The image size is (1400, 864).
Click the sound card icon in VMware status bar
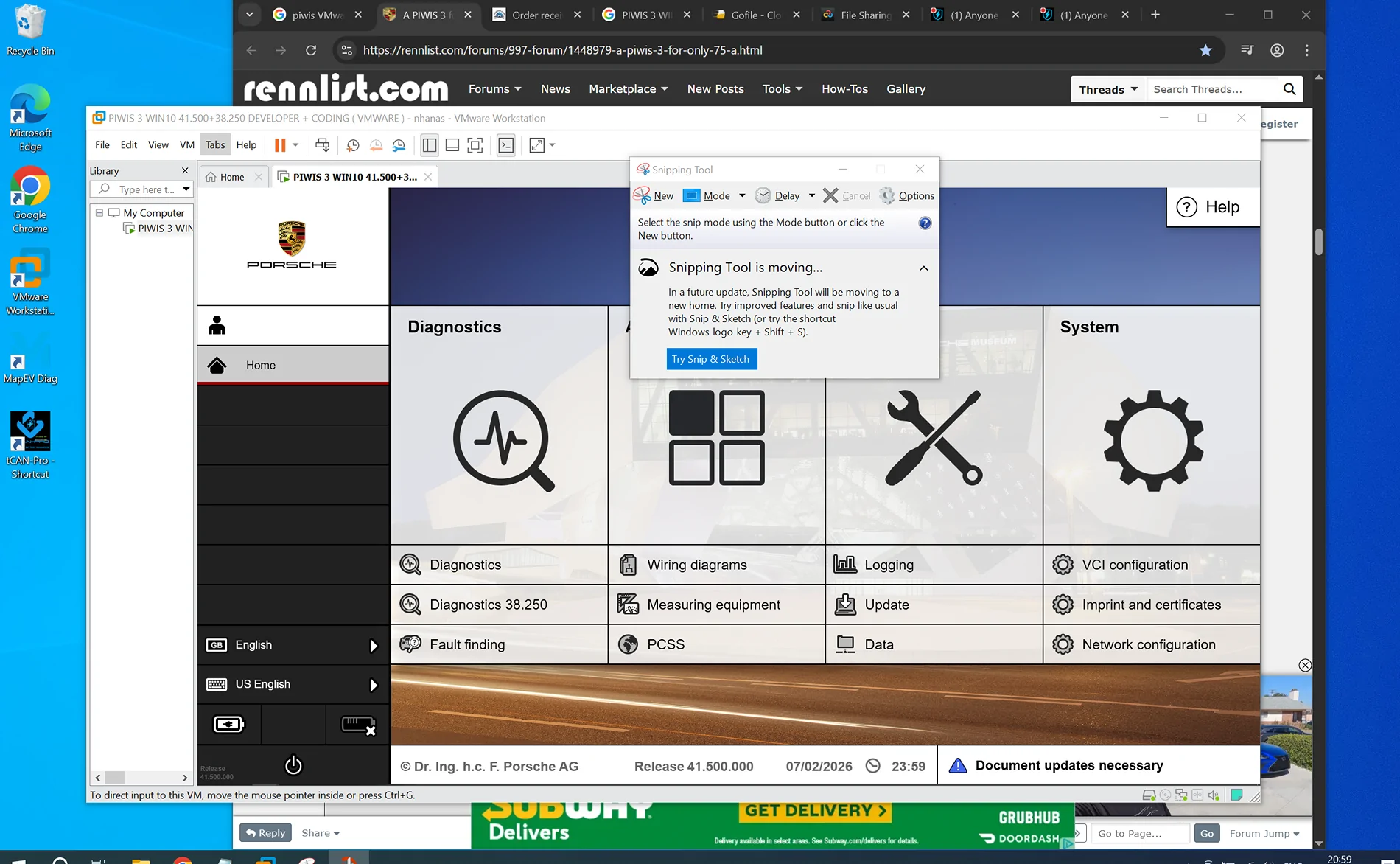point(1213,795)
